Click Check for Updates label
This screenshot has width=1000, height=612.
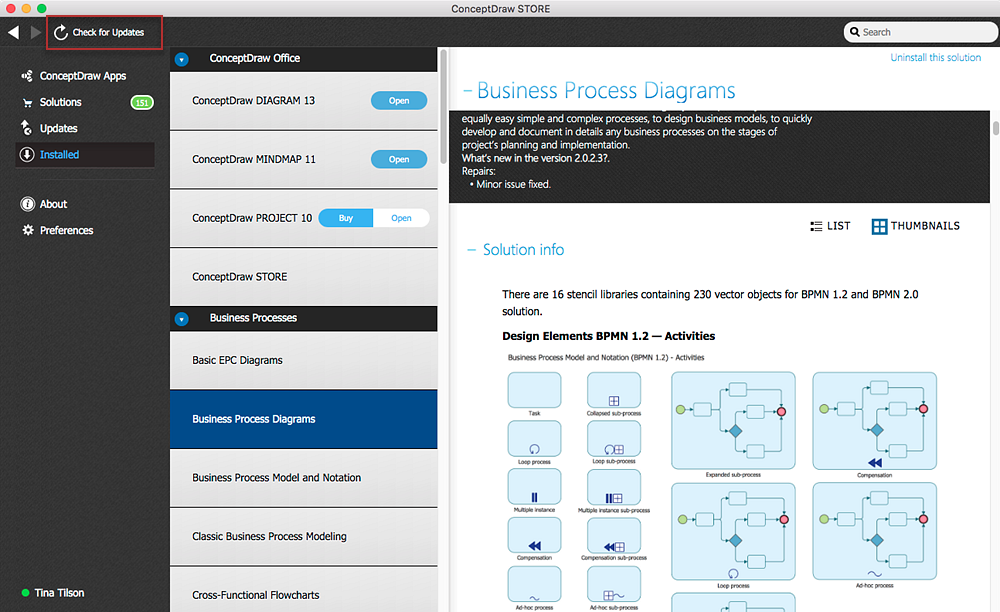tap(108, 33)
